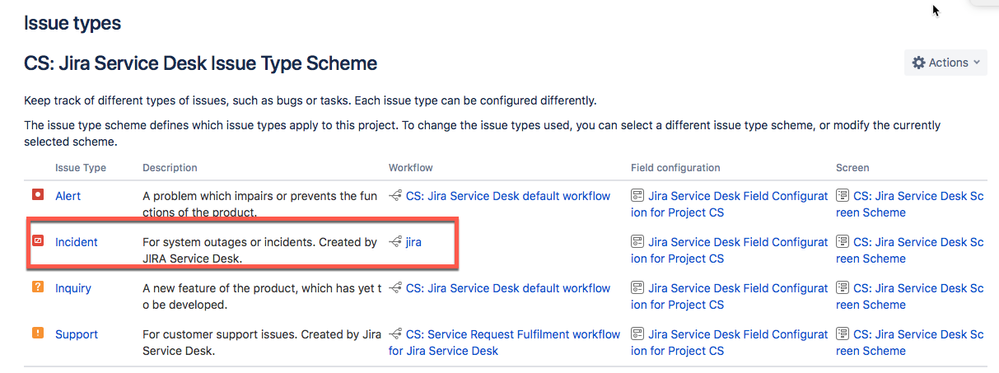Click the Issue Type column header
This screenshot has height=373, width=999.
(x=80, y=168)
